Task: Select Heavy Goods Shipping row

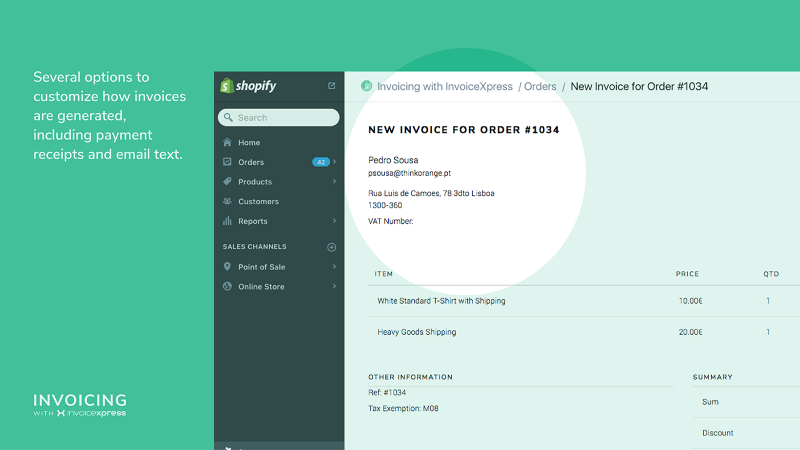Action: coord(584,332)
